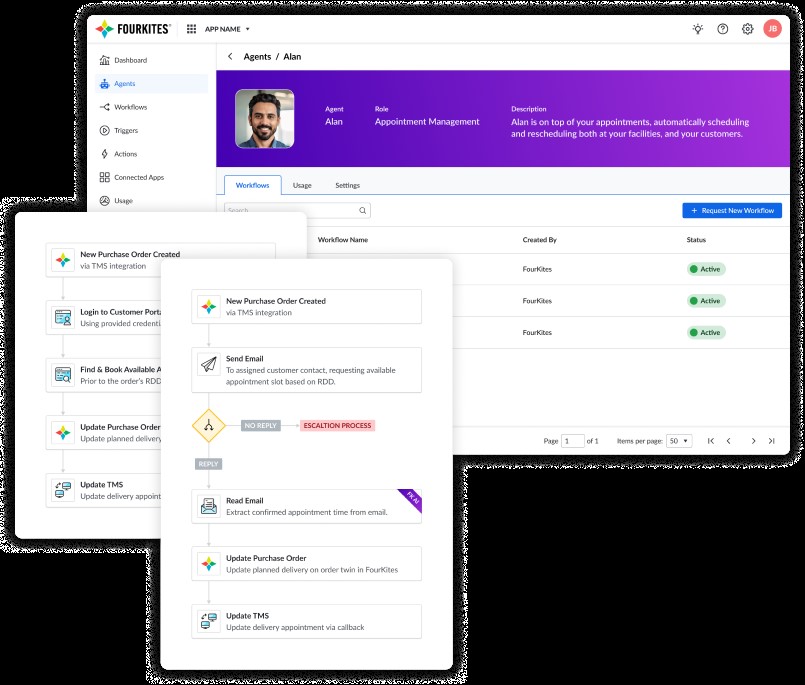Click front card New Purchase Order Created step
The height and width of the screenshot is (685, 805).
pyautogui.click(x=306, y=307)
